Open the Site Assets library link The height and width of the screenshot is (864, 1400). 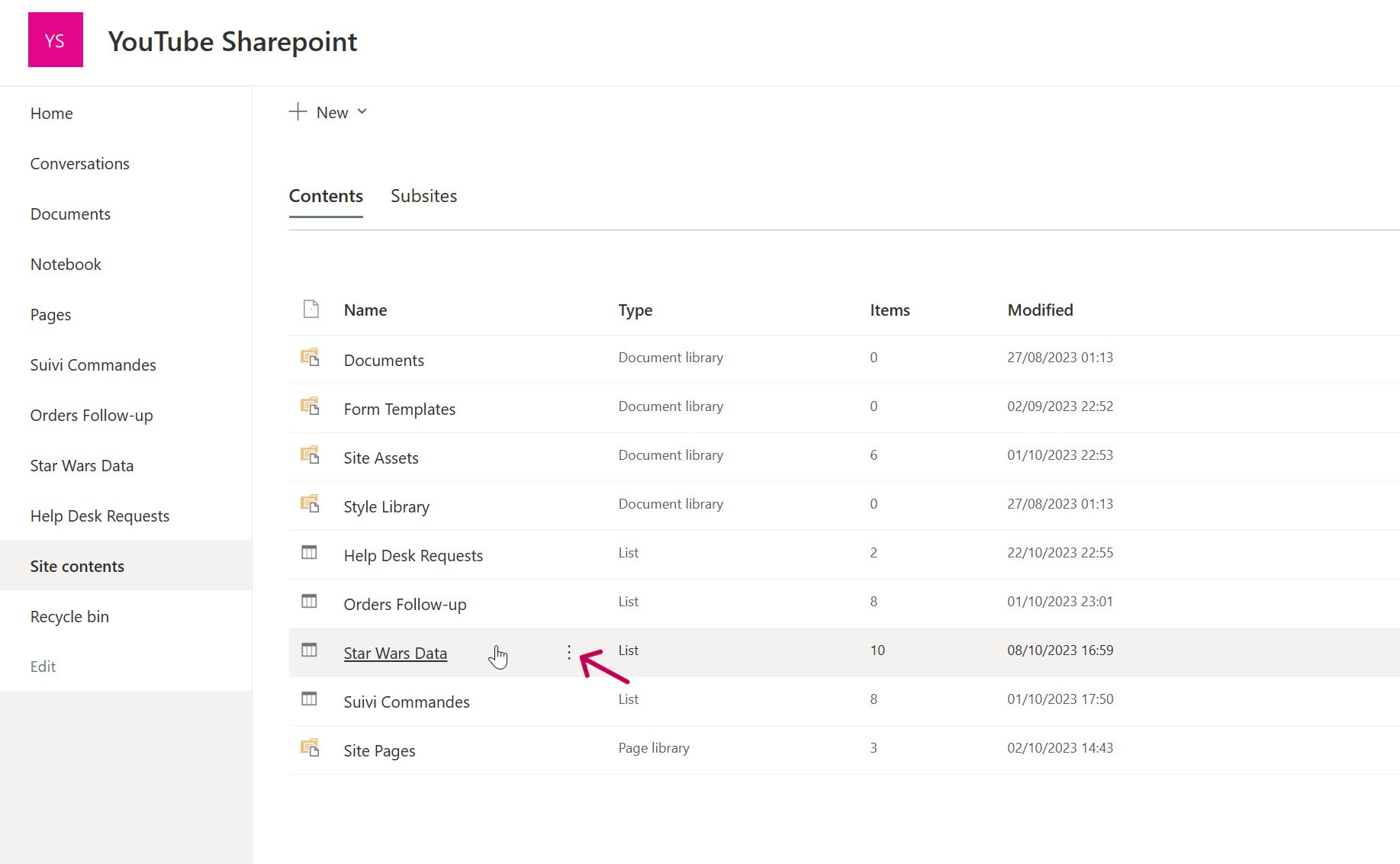tap(381, 458)
